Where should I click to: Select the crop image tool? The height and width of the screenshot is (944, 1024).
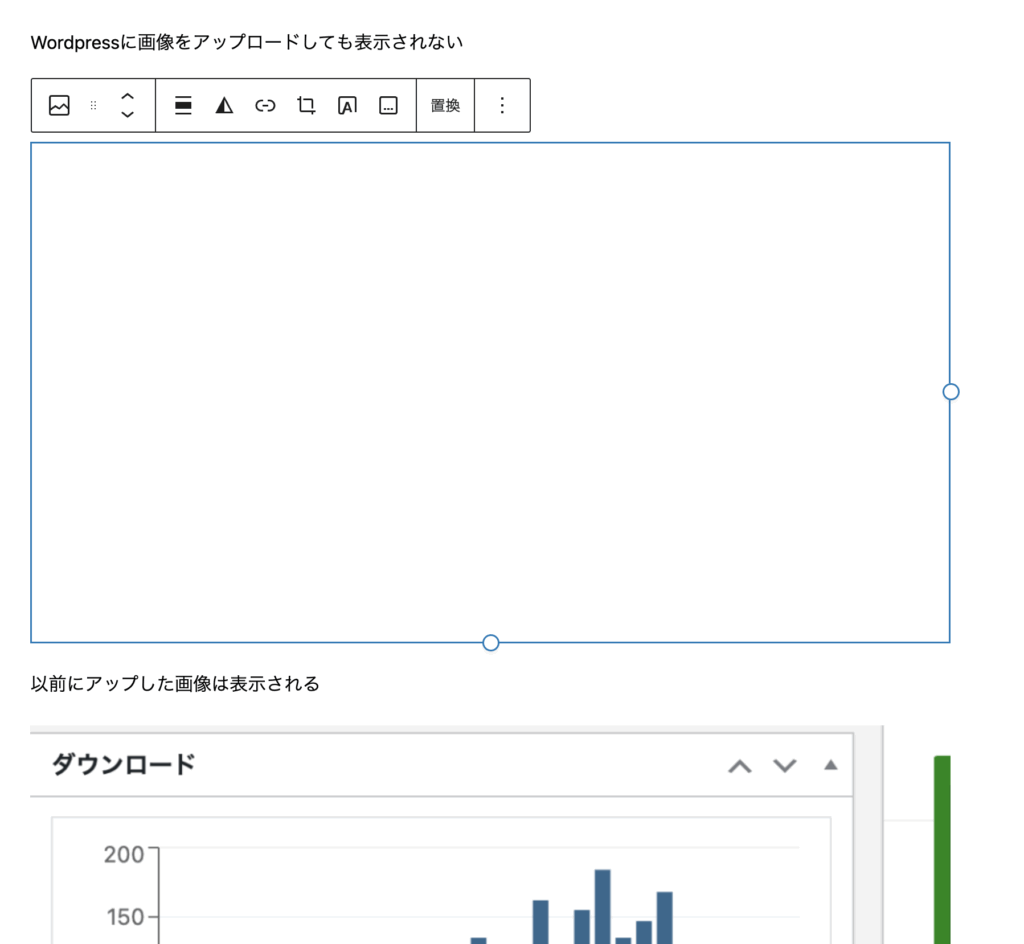point(306,105)
